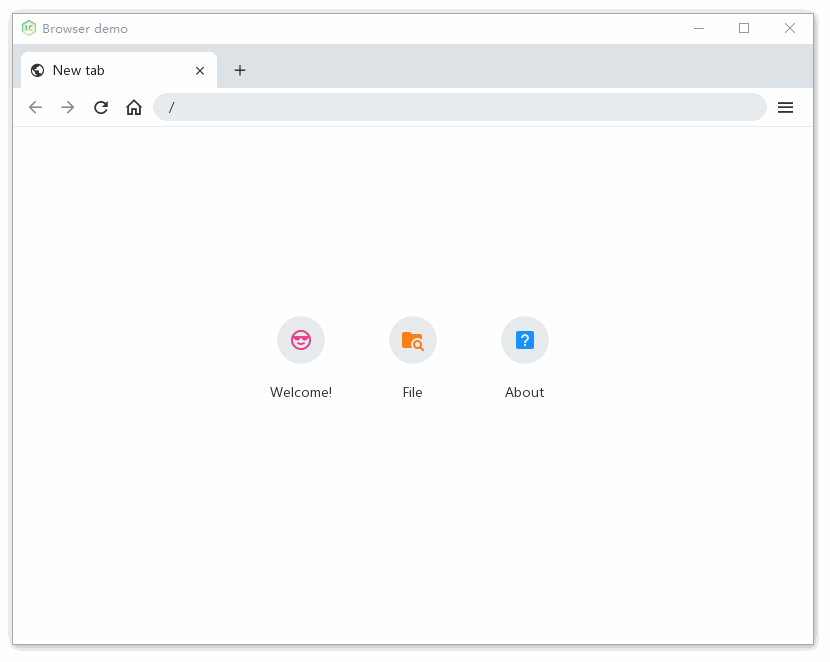
Task: Open a new tab with the plus button
Action: pos(240,70)
